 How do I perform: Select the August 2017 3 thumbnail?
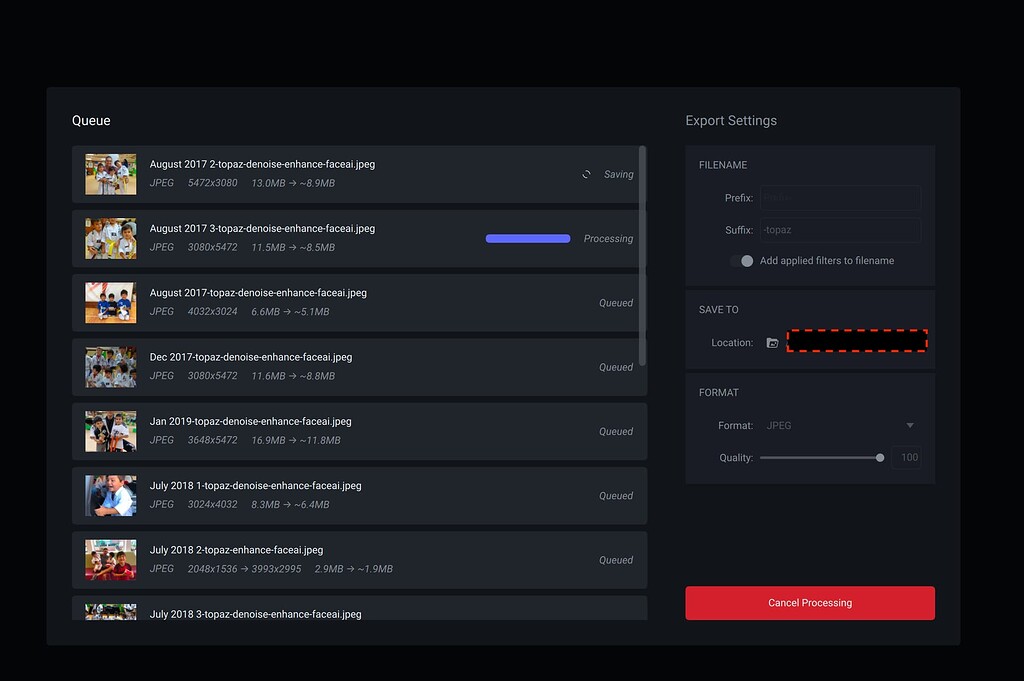pos(110,238)
